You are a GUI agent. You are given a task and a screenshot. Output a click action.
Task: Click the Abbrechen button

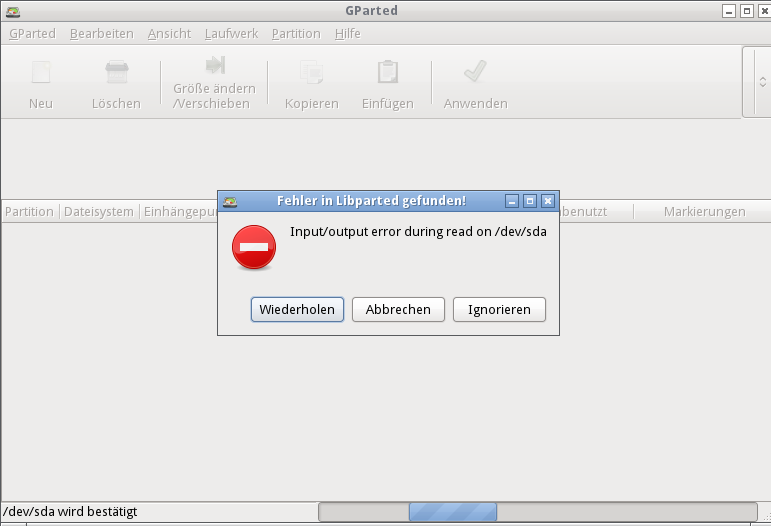coord(398,309)
